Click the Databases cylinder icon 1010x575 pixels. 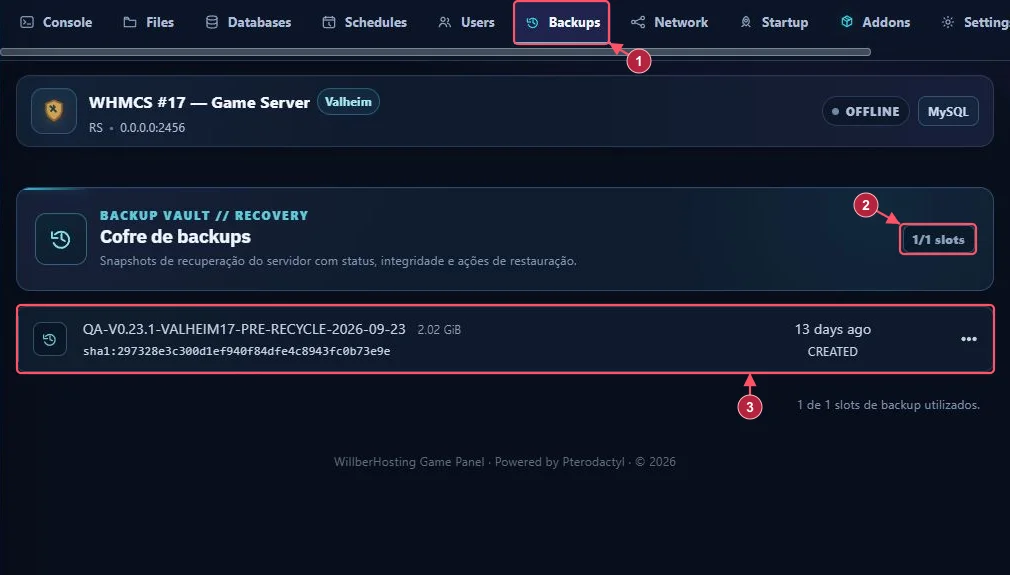click(212, 23)
